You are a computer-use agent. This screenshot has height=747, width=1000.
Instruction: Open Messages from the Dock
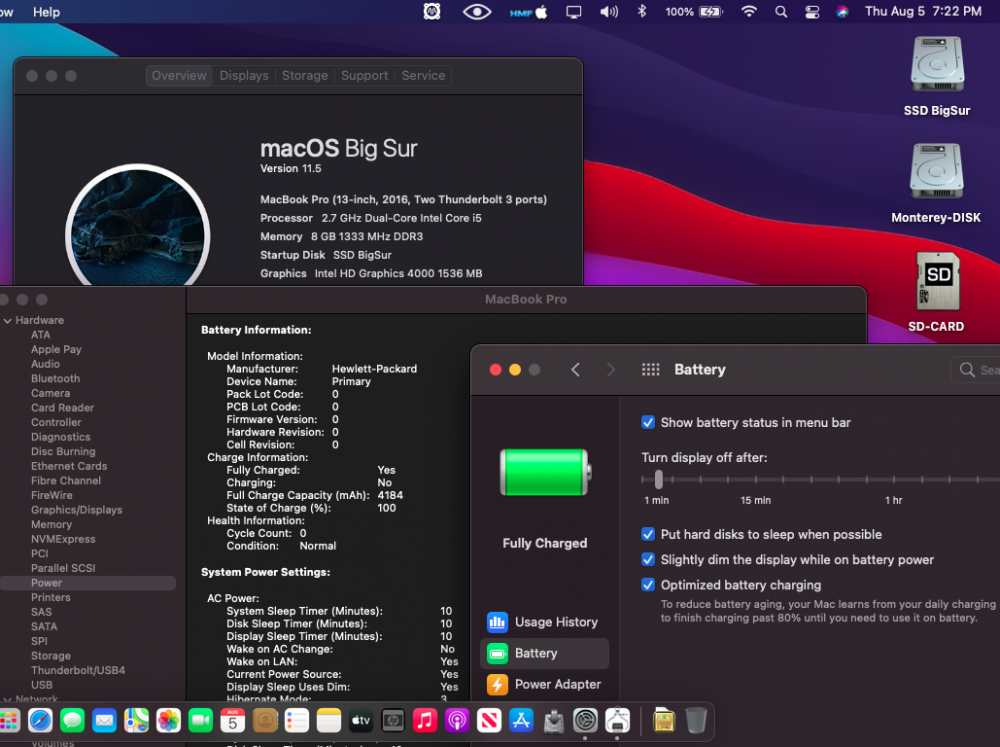[72, 721]
